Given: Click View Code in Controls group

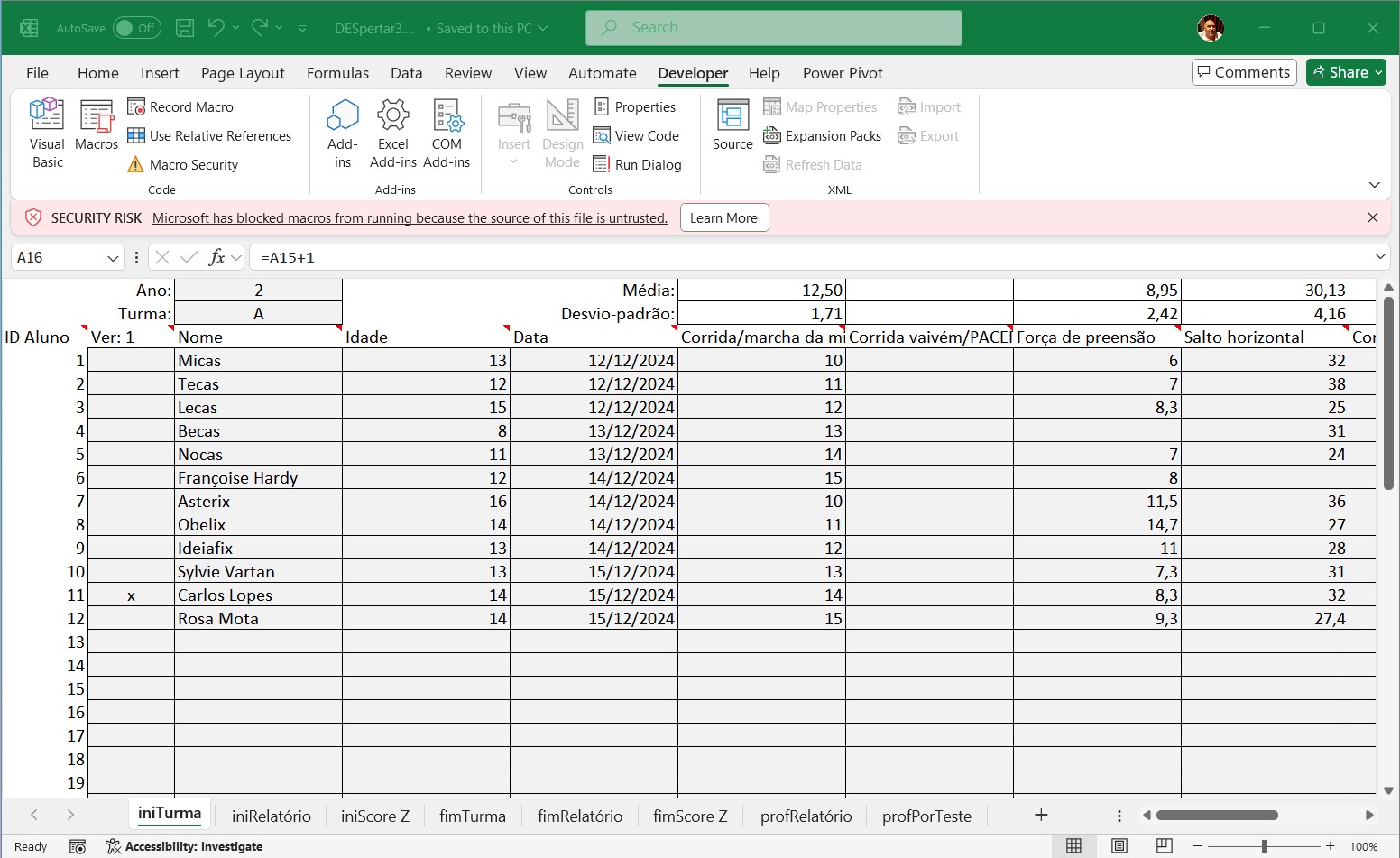Looking at the screenshot, I should pyautogui.click(x=636, y=135).
